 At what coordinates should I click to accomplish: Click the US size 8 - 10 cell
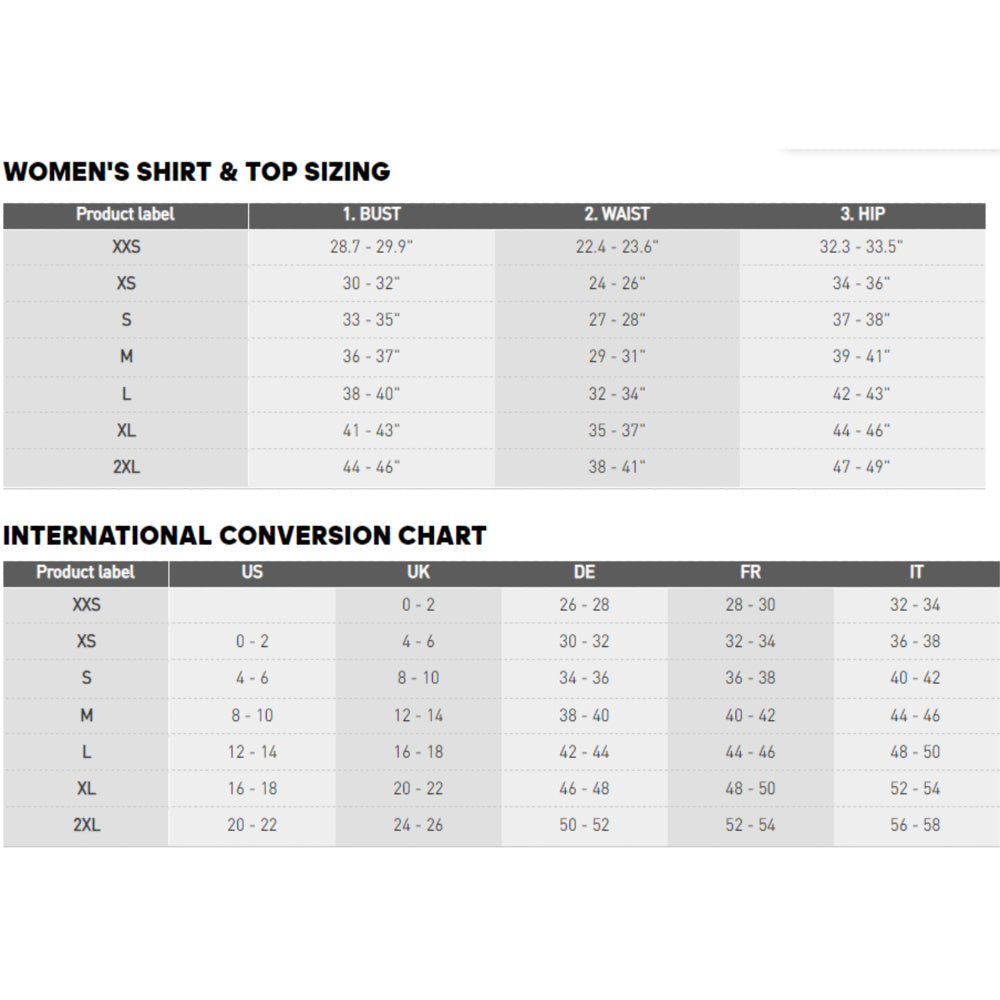coord(250,715)
